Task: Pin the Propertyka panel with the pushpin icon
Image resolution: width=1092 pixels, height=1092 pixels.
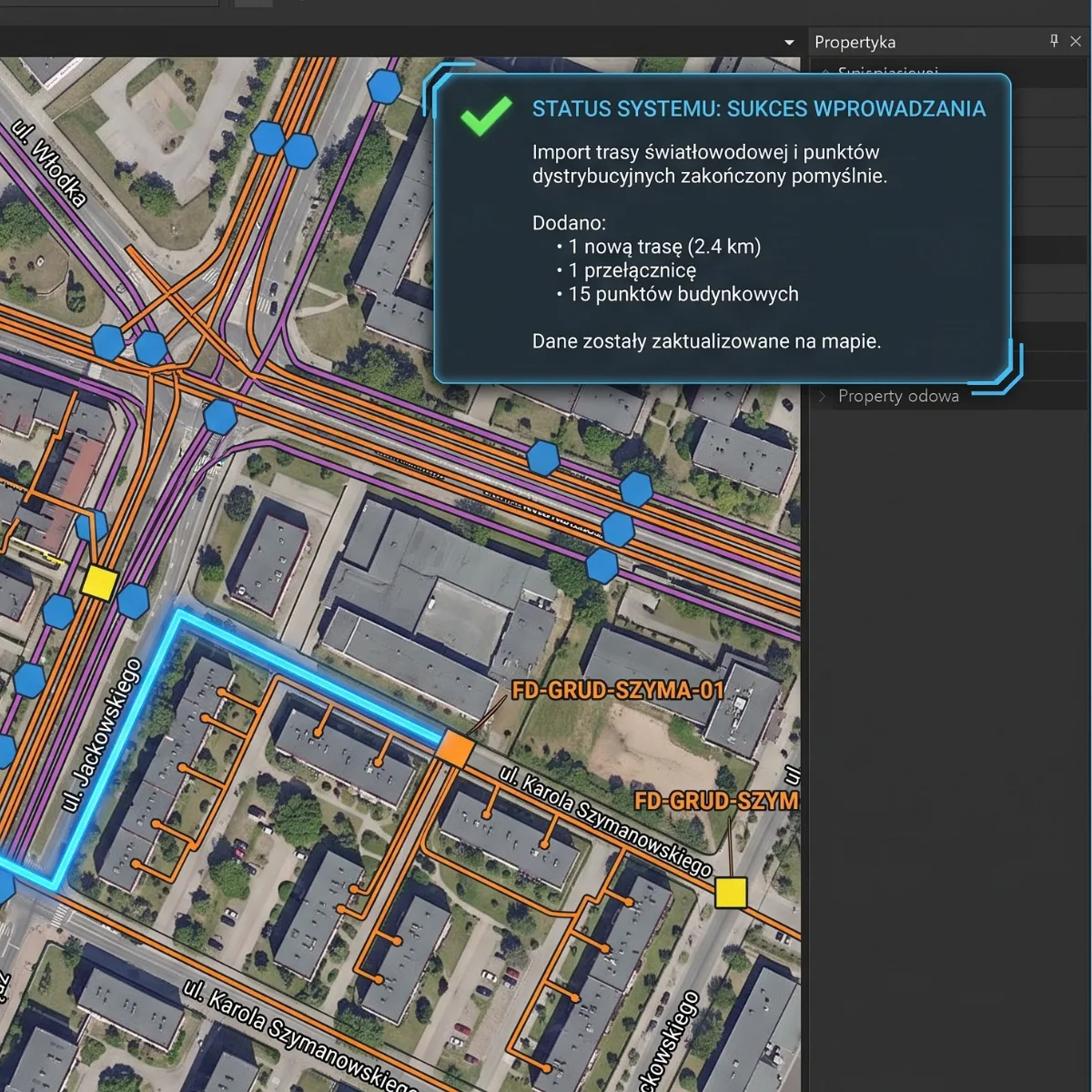Action: [x=1054, y=41]
